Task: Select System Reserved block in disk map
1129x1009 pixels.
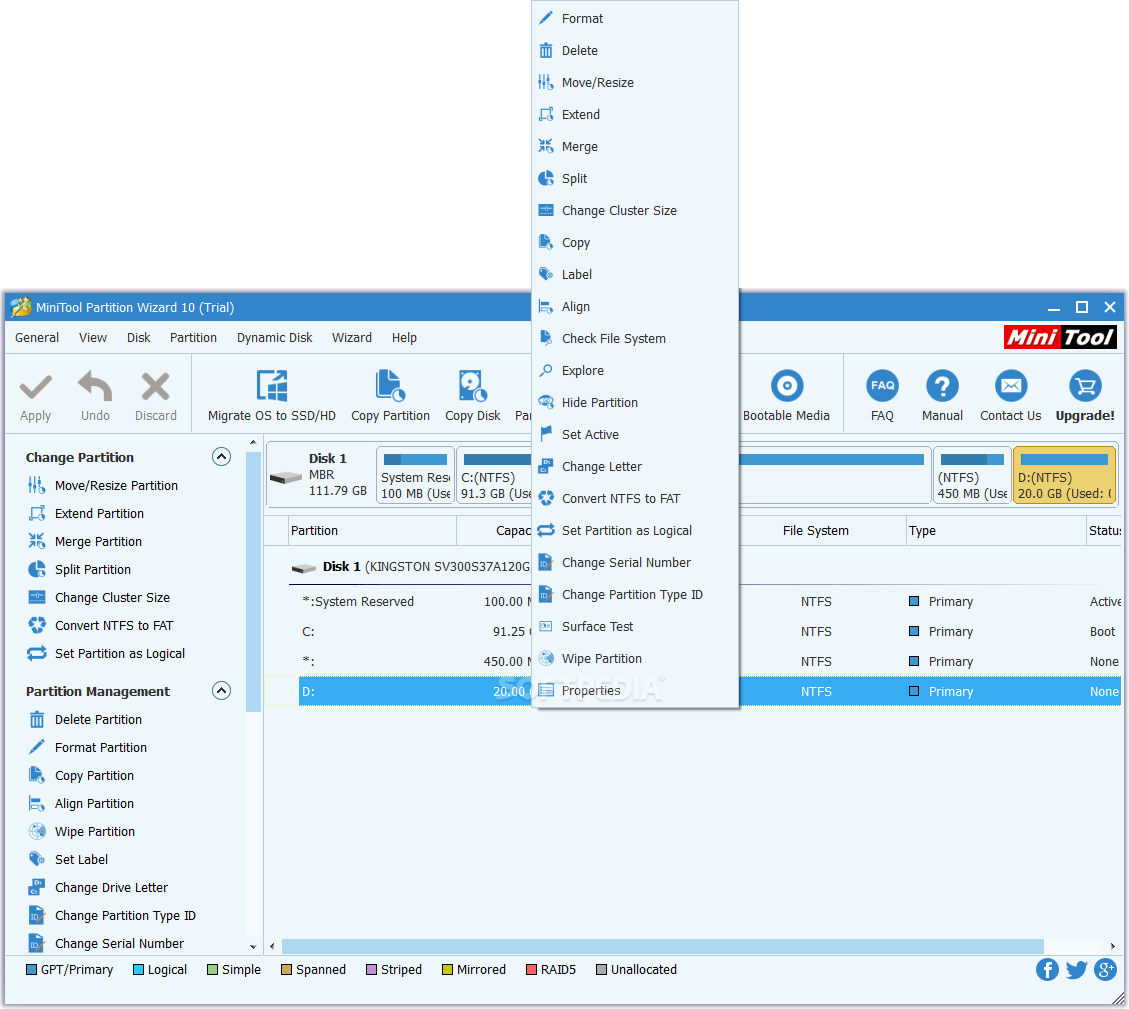Action: coord(415,475)
